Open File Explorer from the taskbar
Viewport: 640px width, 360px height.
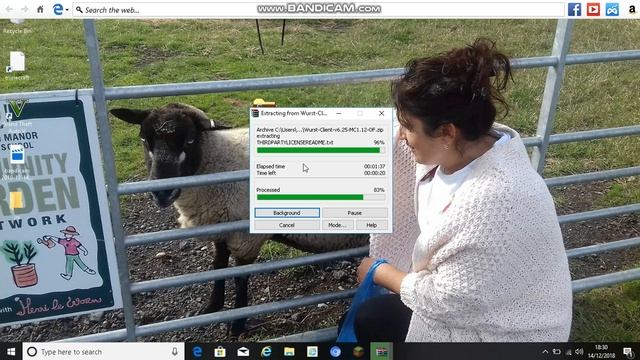coord(289,351)
